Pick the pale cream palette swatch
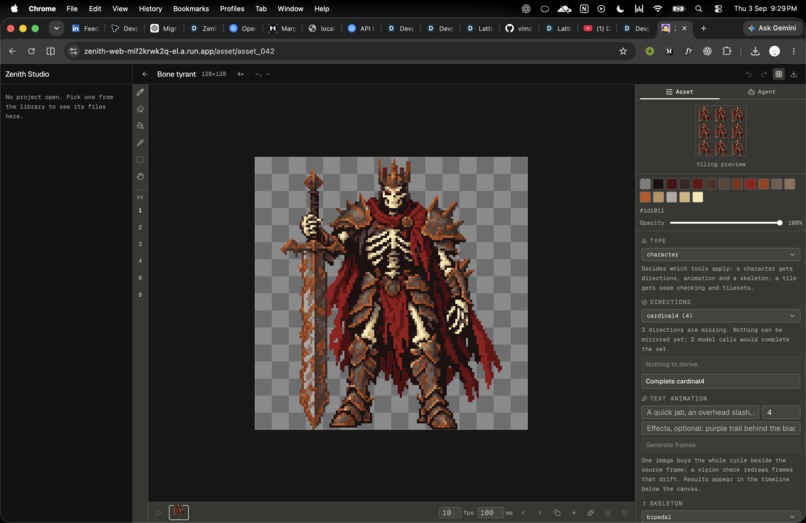Viewport: 806px width, 523px height. click(698, 197)
